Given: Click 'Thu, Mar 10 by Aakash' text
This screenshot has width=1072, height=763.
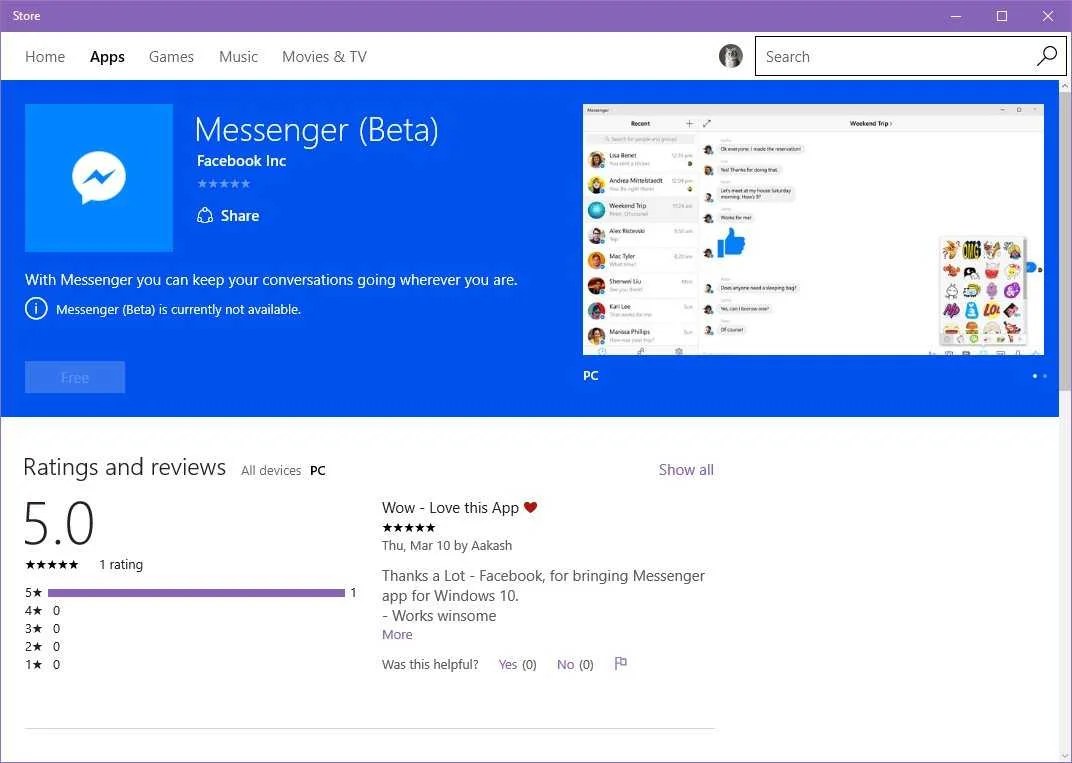Looking at the screenshot, I should tap(447, 546).
